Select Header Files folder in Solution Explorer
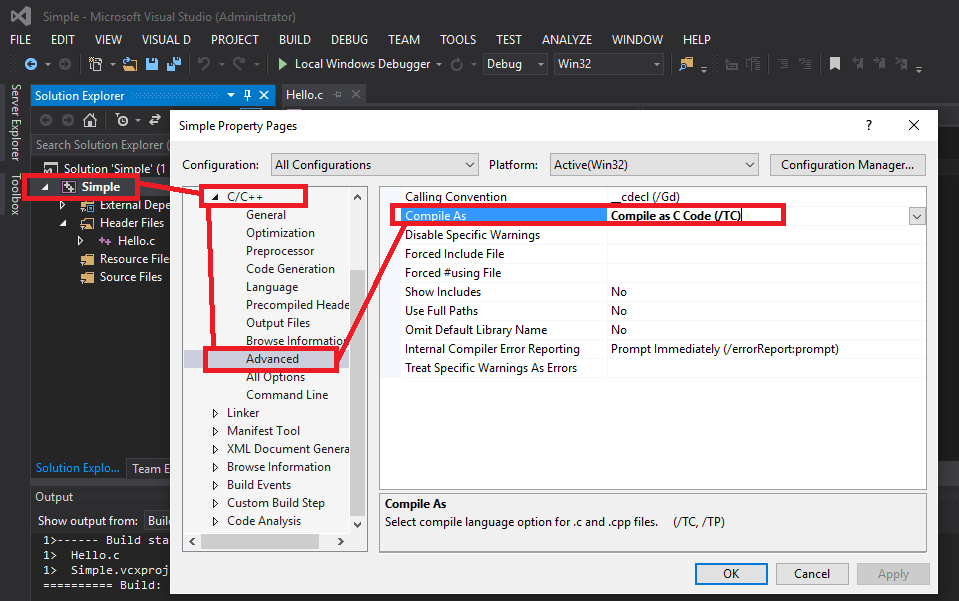The width and height of the screenshot is (959, 601). [131, 223]
